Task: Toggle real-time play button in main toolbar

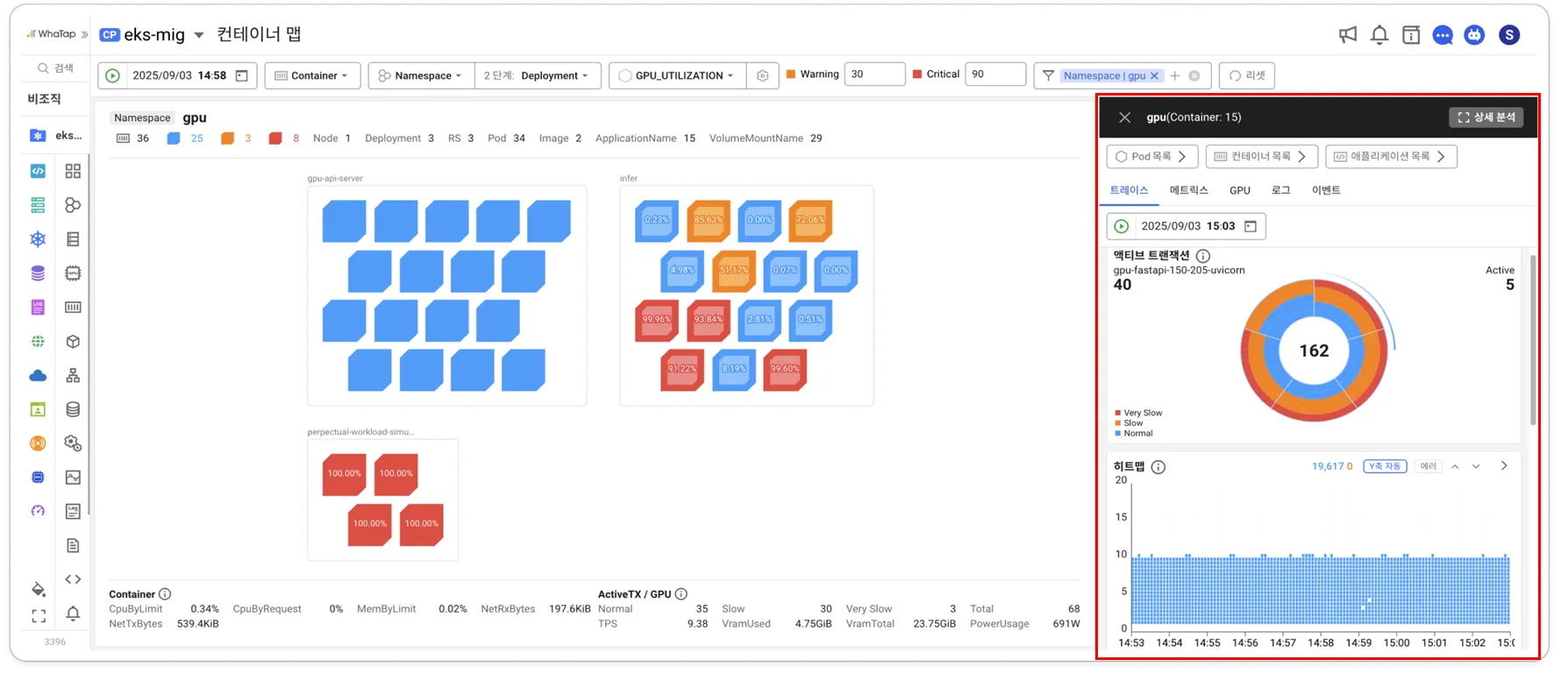Action: click(112, 75)
